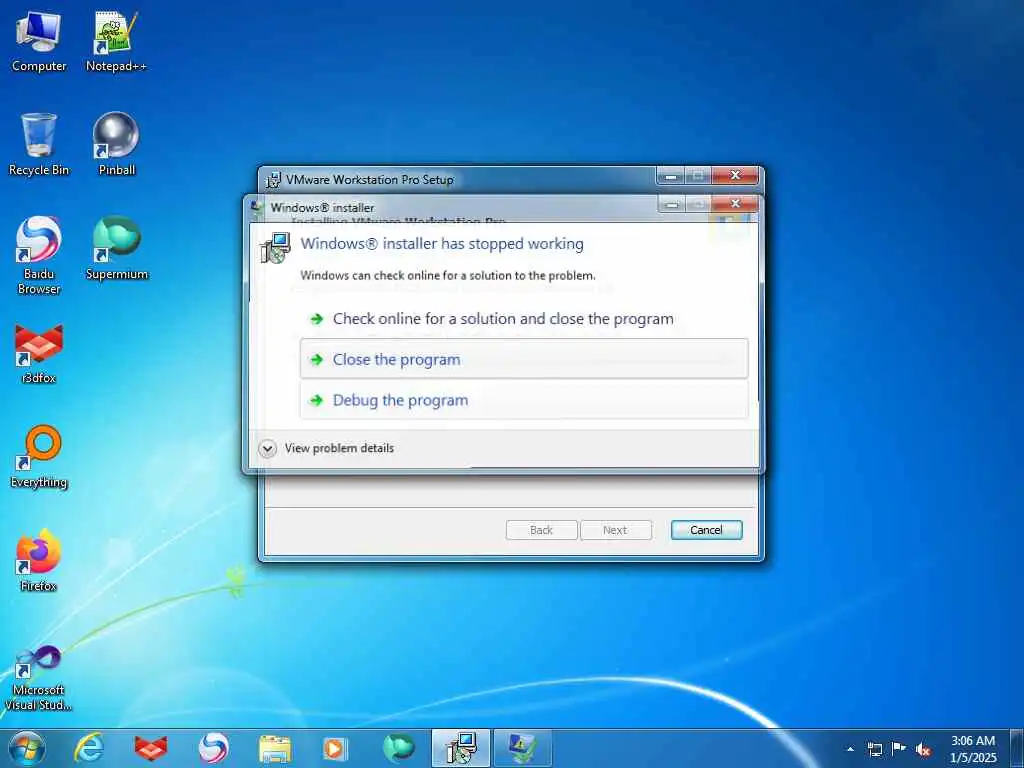The width and height of the screenshot is (1024, 768).
Task: Open the Action Center flag icon
Action: click(899, 748)
